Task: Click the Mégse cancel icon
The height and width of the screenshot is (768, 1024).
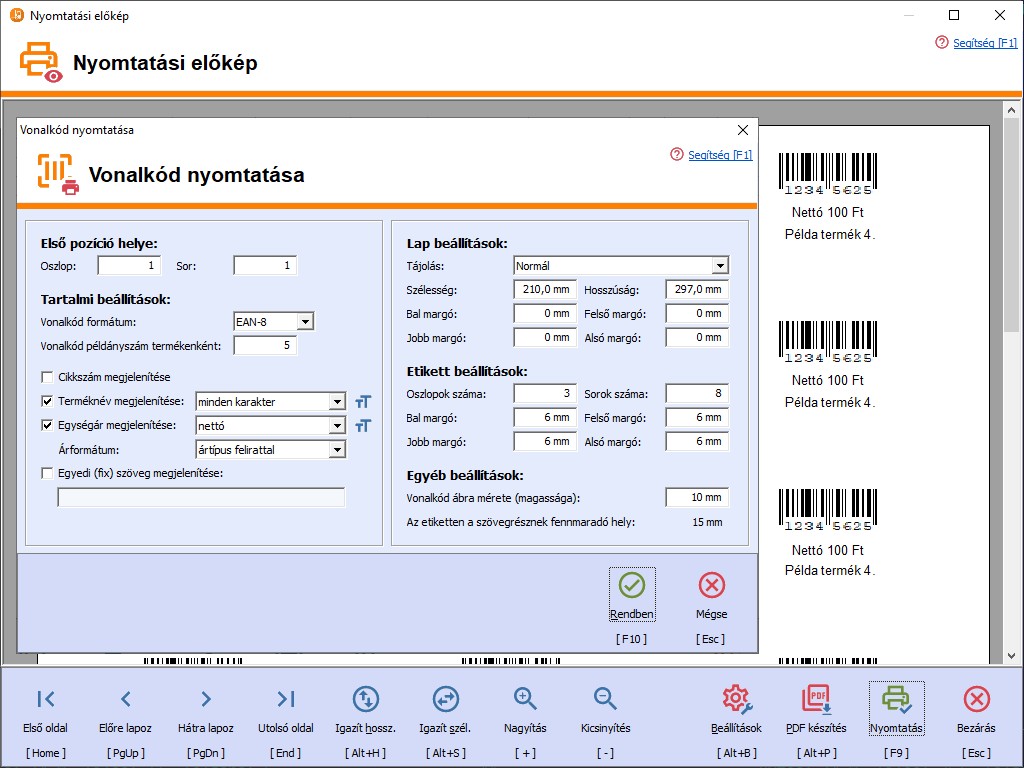Action: click(x=711, y=586)
